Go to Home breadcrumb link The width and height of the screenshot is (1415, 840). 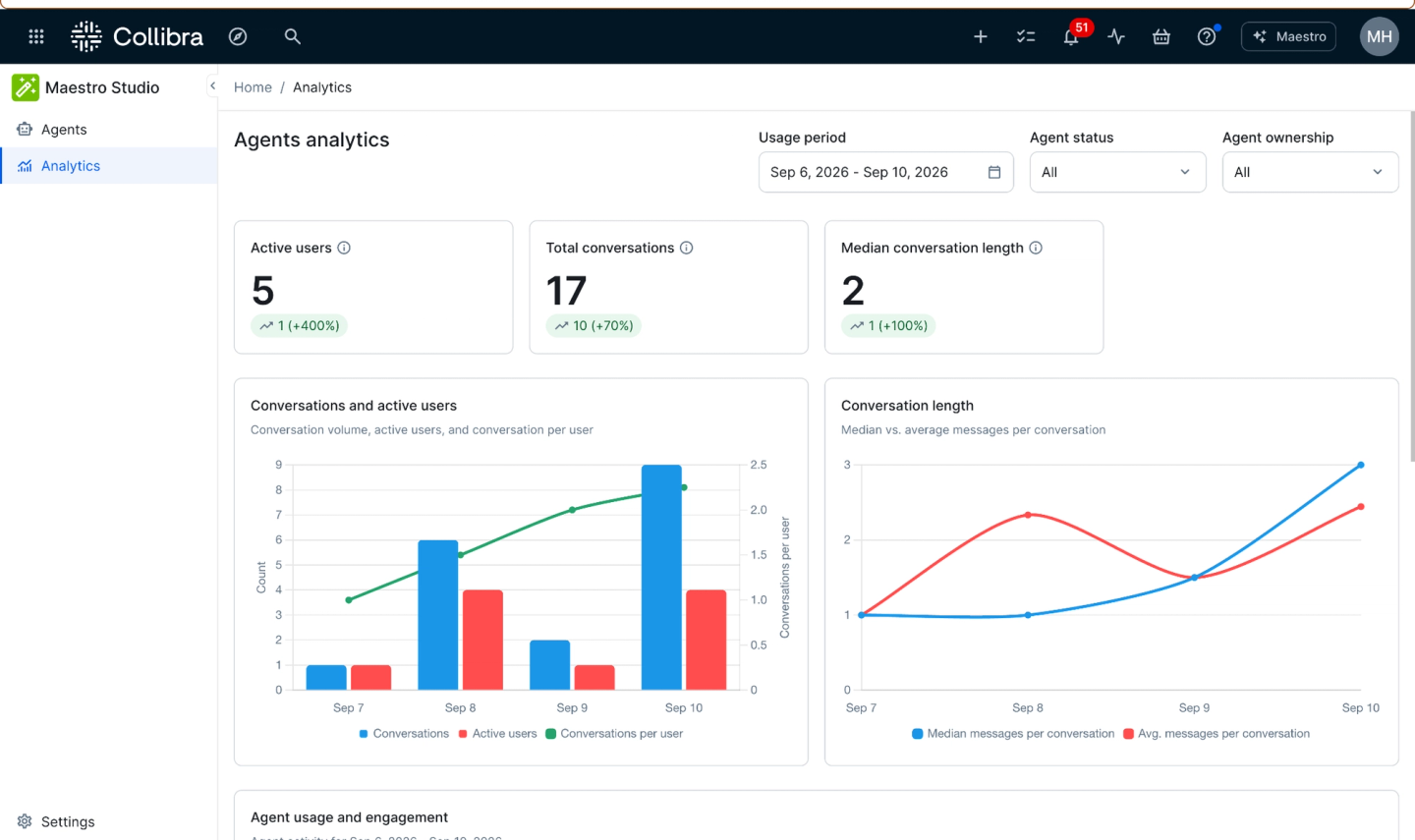tap(253, 87)
